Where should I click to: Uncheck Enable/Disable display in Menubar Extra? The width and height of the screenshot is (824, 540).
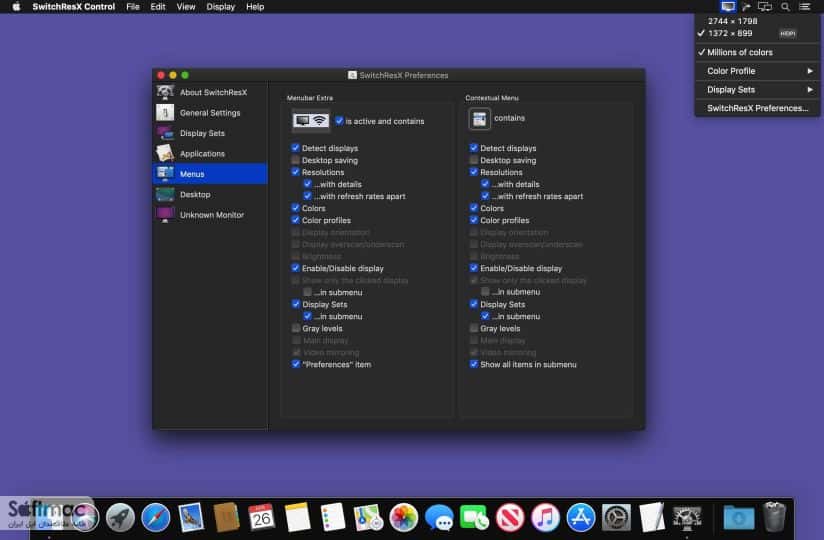click(295, 268)
